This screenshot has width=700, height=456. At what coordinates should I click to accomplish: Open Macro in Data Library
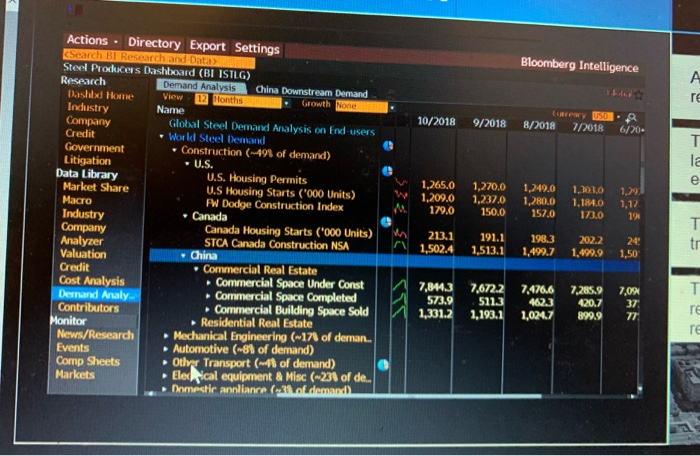click(77, 200)
